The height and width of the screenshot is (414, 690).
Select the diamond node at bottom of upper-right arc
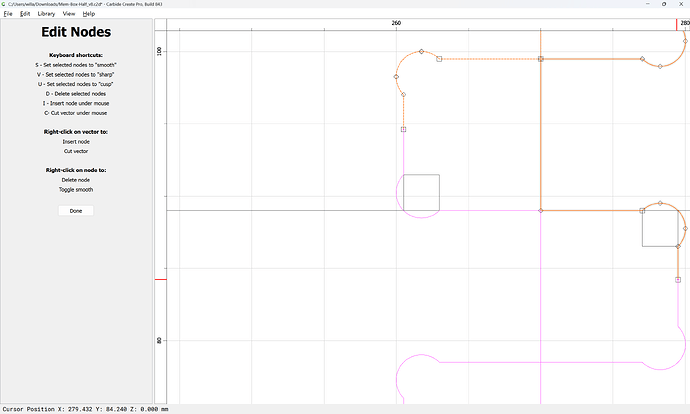click(660, 66)
